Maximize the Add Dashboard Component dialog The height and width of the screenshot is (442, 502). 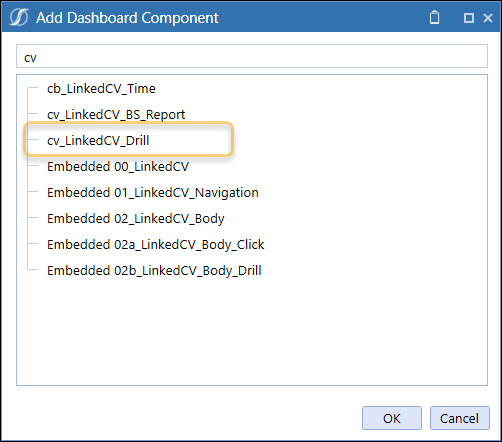click(x=469, y=18)
